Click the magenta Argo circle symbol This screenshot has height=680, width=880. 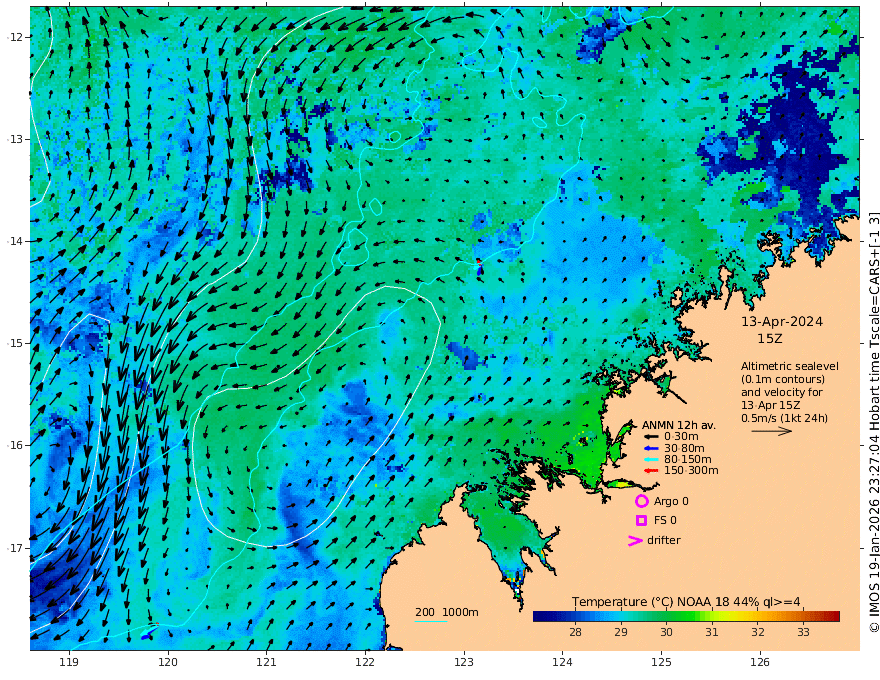coord(641,501)
